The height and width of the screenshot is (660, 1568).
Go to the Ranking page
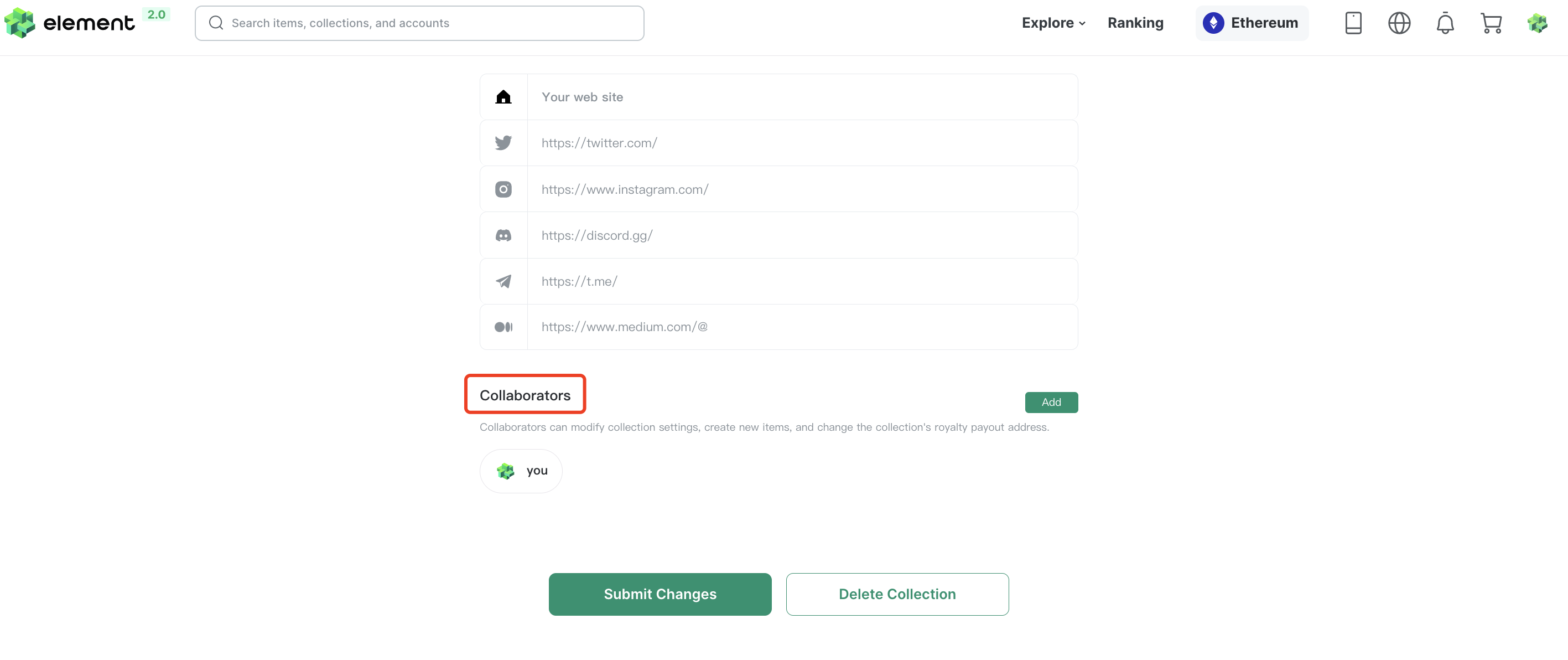point(1135,23)
